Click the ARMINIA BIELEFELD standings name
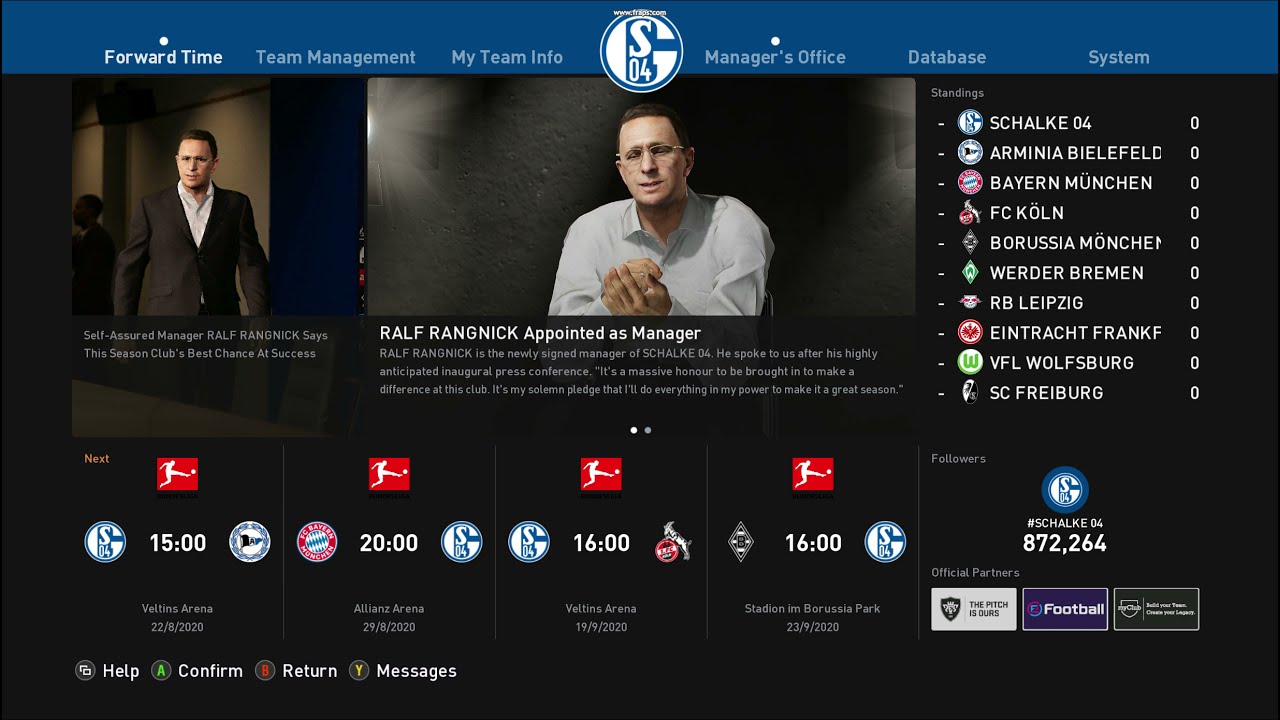The image size is (1280, 720). 1075,153
